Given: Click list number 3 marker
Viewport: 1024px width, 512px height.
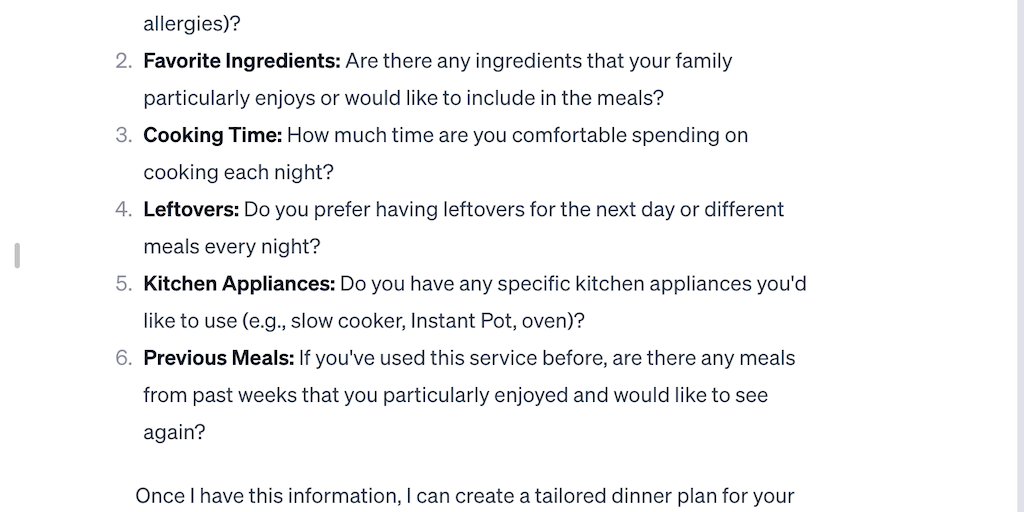Looking at the screenshot, I should tap(123, 135).
